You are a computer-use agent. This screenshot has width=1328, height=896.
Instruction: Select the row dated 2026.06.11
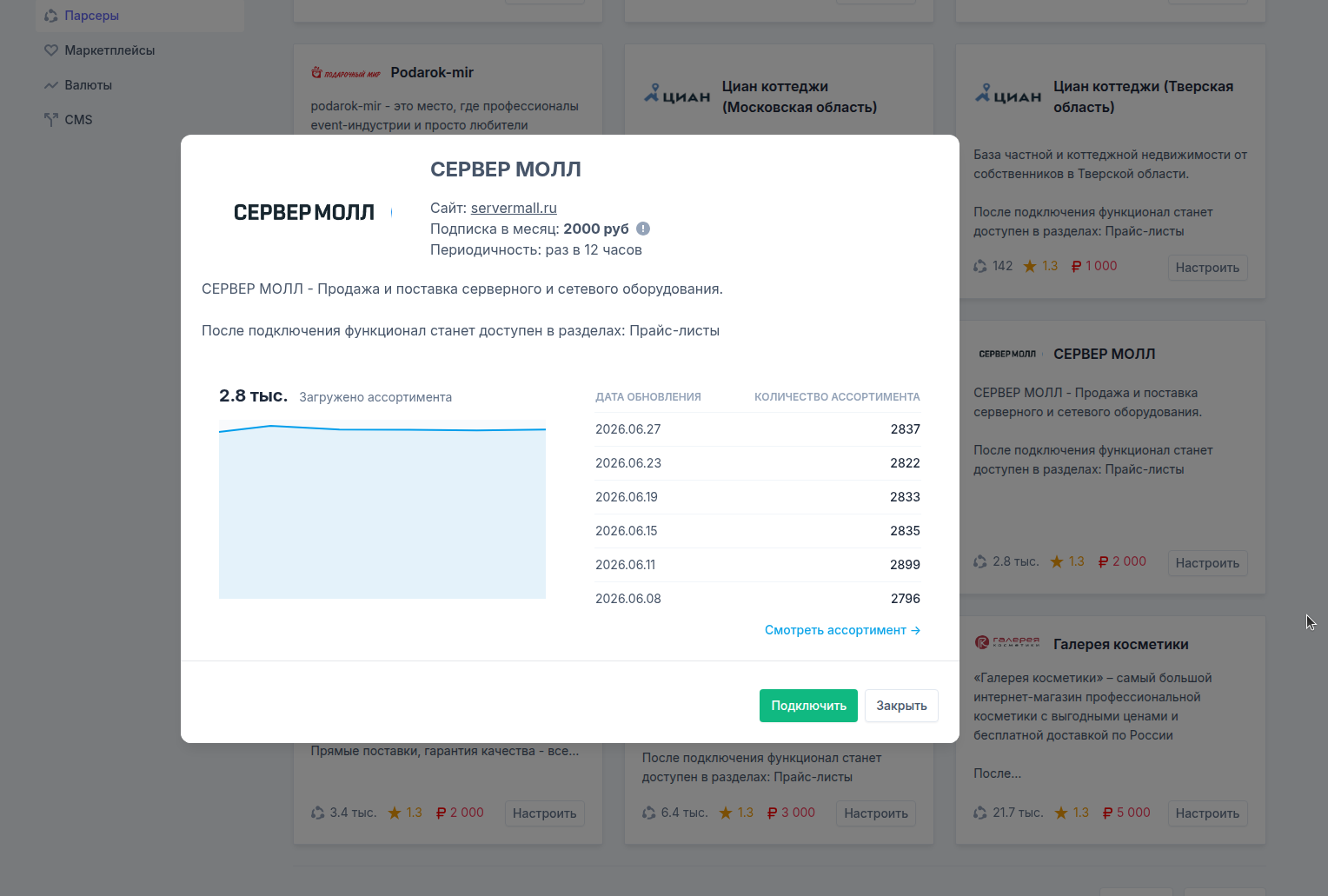click(758, 565)
